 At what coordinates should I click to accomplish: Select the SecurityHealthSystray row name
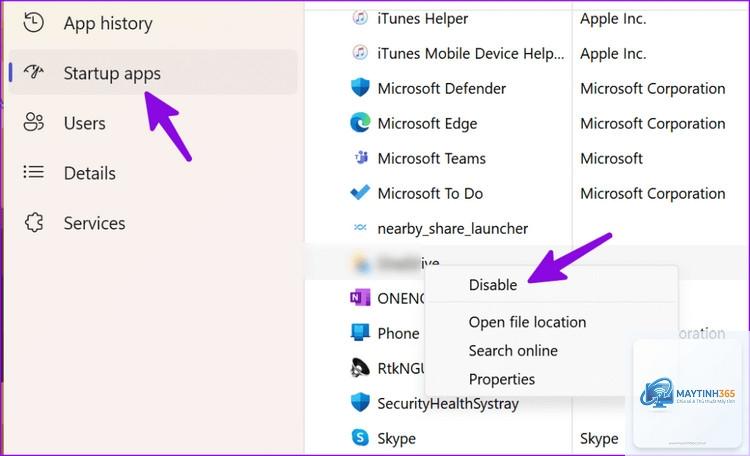pos(448,403)
